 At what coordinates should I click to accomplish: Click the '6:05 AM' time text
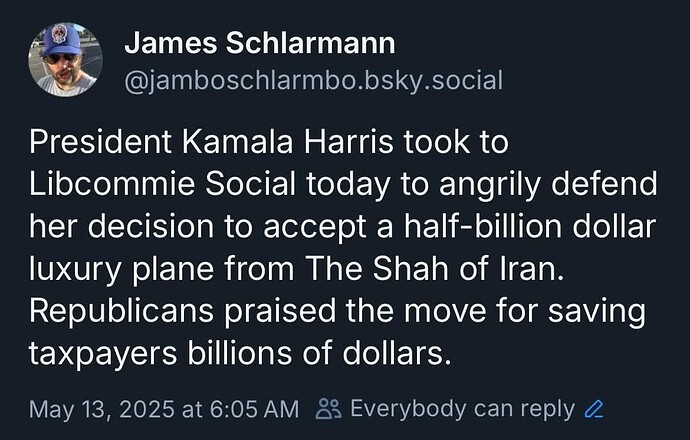[x=254, y=409]
